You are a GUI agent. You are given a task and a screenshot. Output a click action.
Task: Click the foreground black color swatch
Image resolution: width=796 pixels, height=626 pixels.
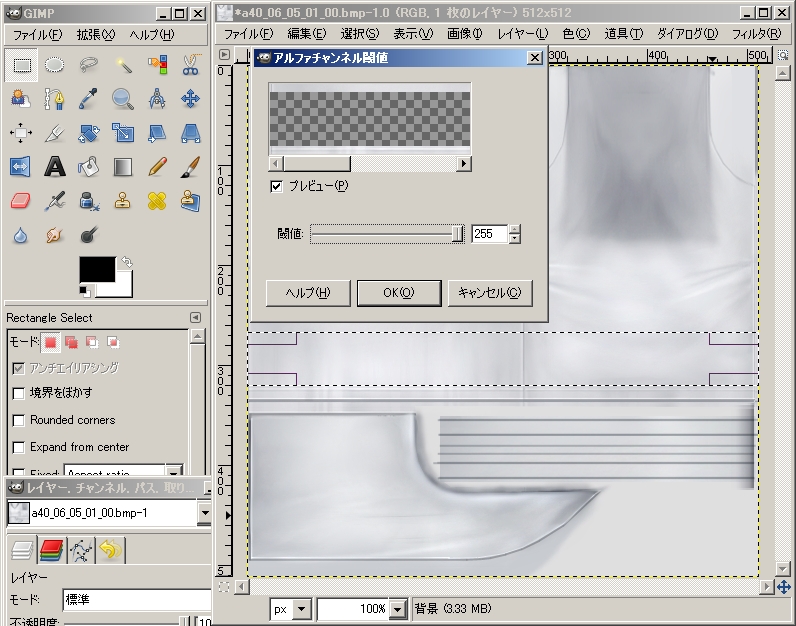96,270
